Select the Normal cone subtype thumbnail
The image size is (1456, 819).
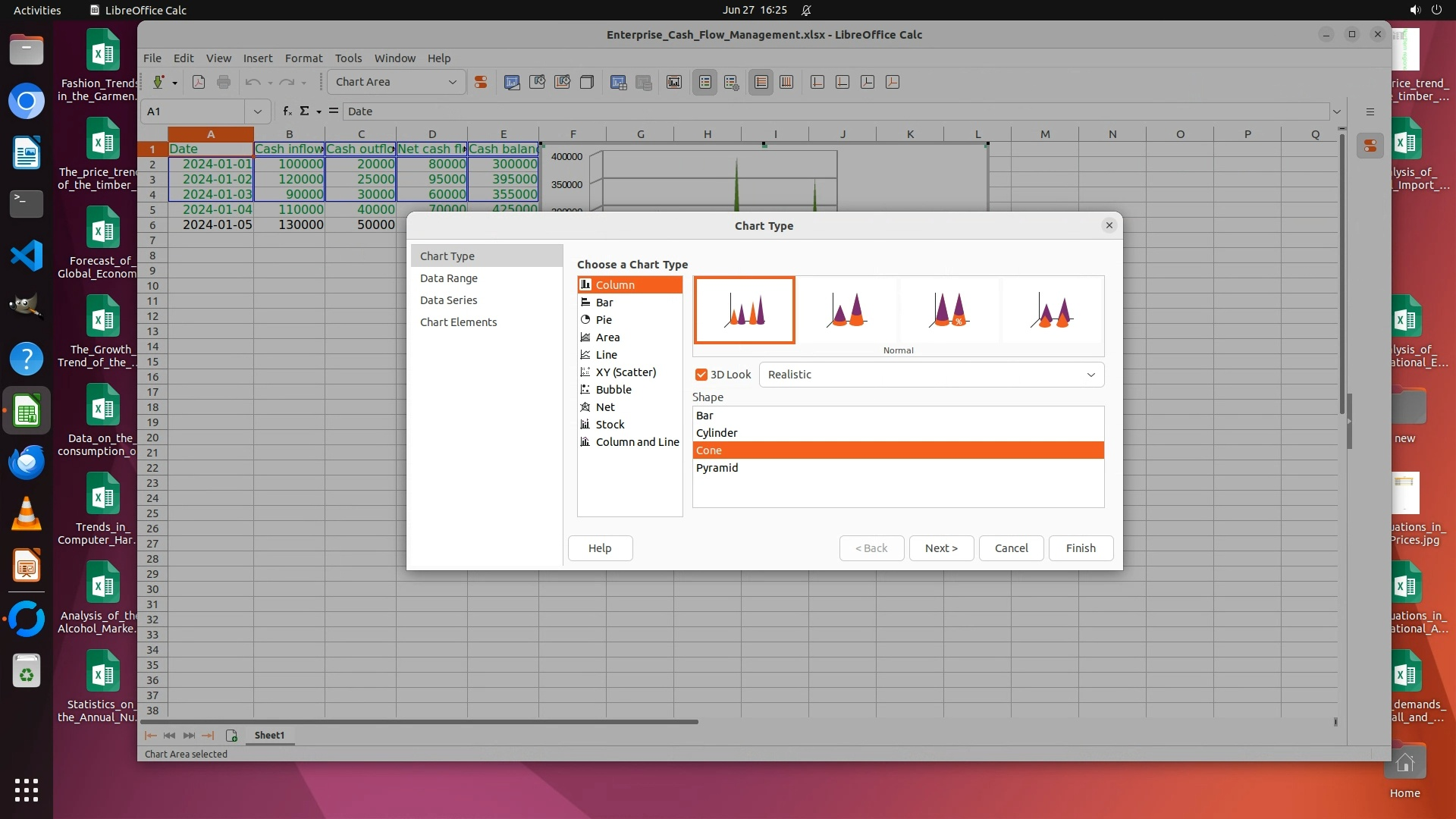tap(744, 309)
